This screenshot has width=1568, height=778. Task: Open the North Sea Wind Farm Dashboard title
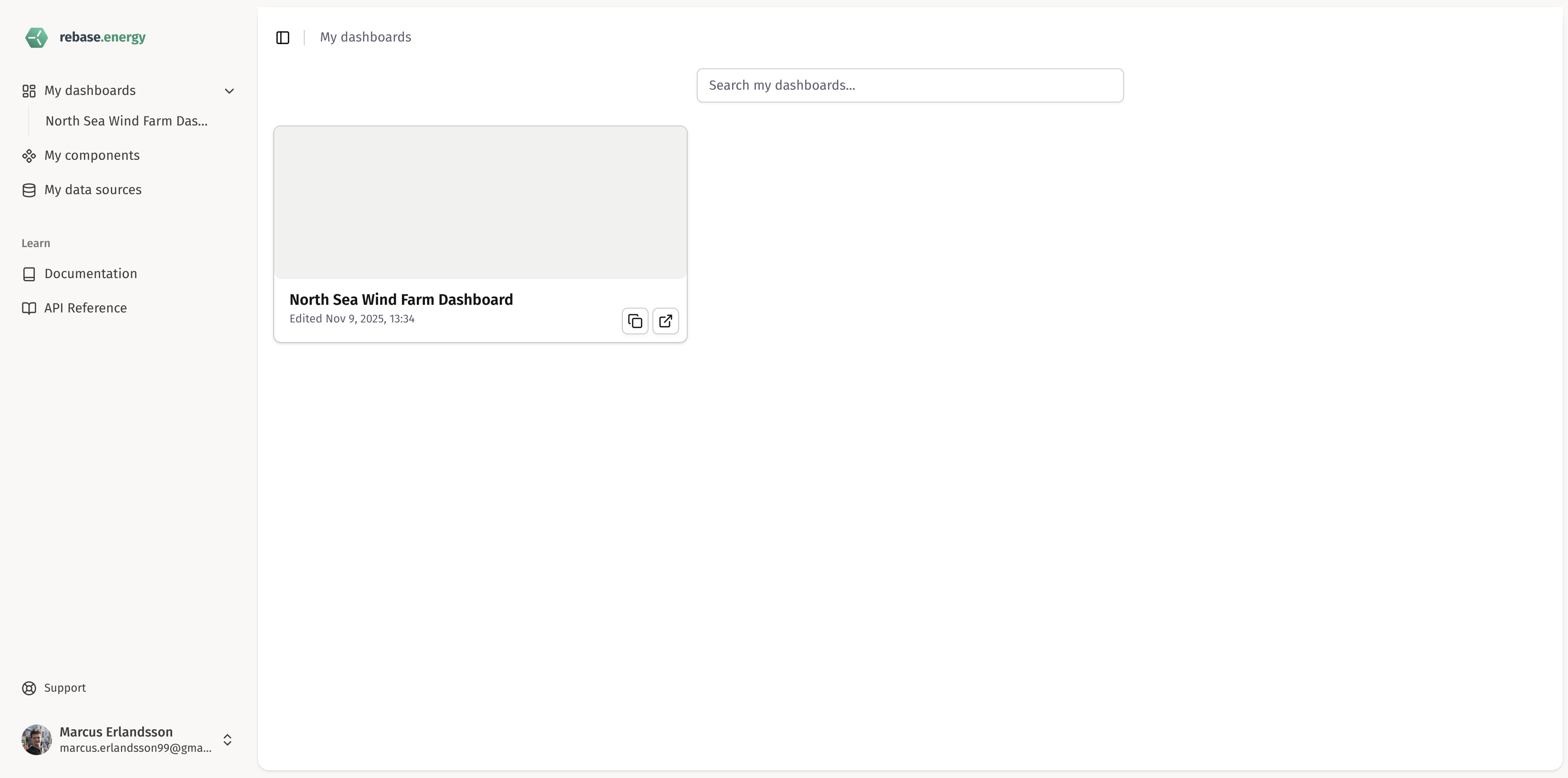(x=401, y=300)
